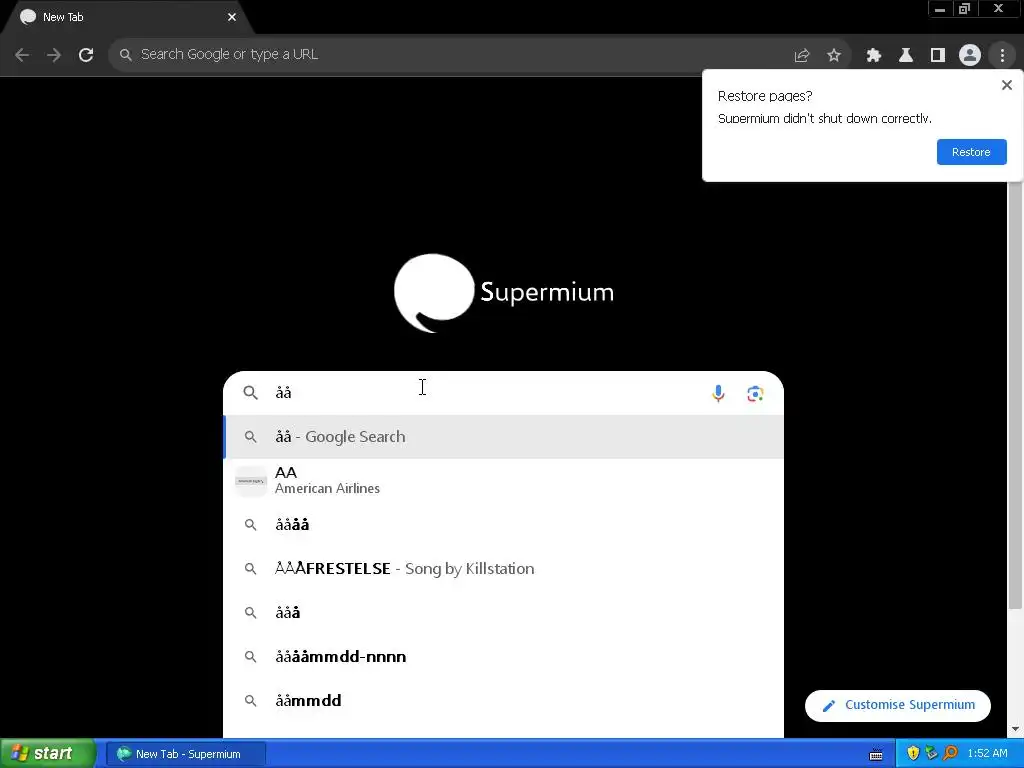The width and height of the screenshot is (1024, 768).
Task: Click the 1:52 AM clock
Action: tap(987, 754)
